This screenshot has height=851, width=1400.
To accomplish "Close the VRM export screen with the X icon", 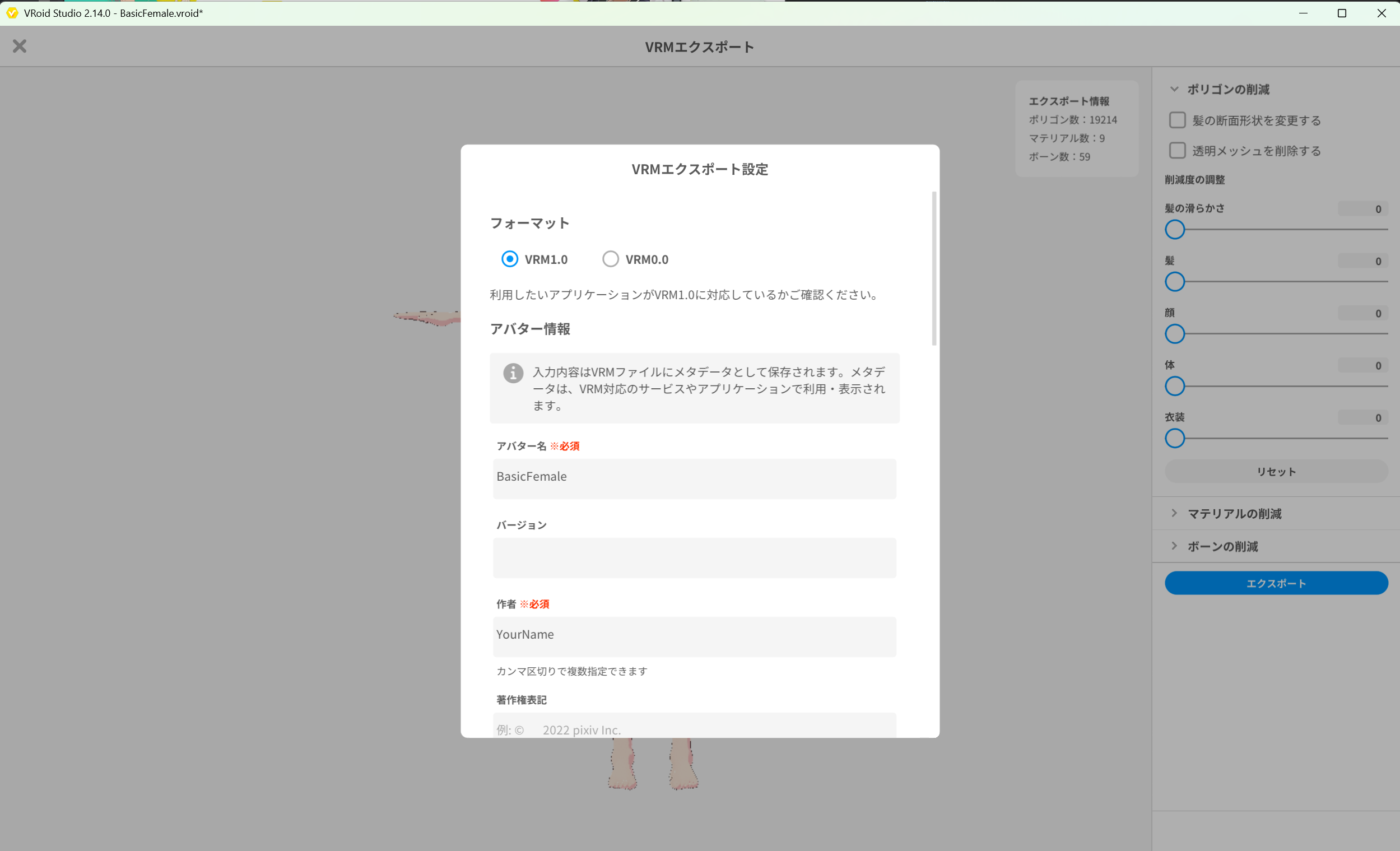I will 20,46.
